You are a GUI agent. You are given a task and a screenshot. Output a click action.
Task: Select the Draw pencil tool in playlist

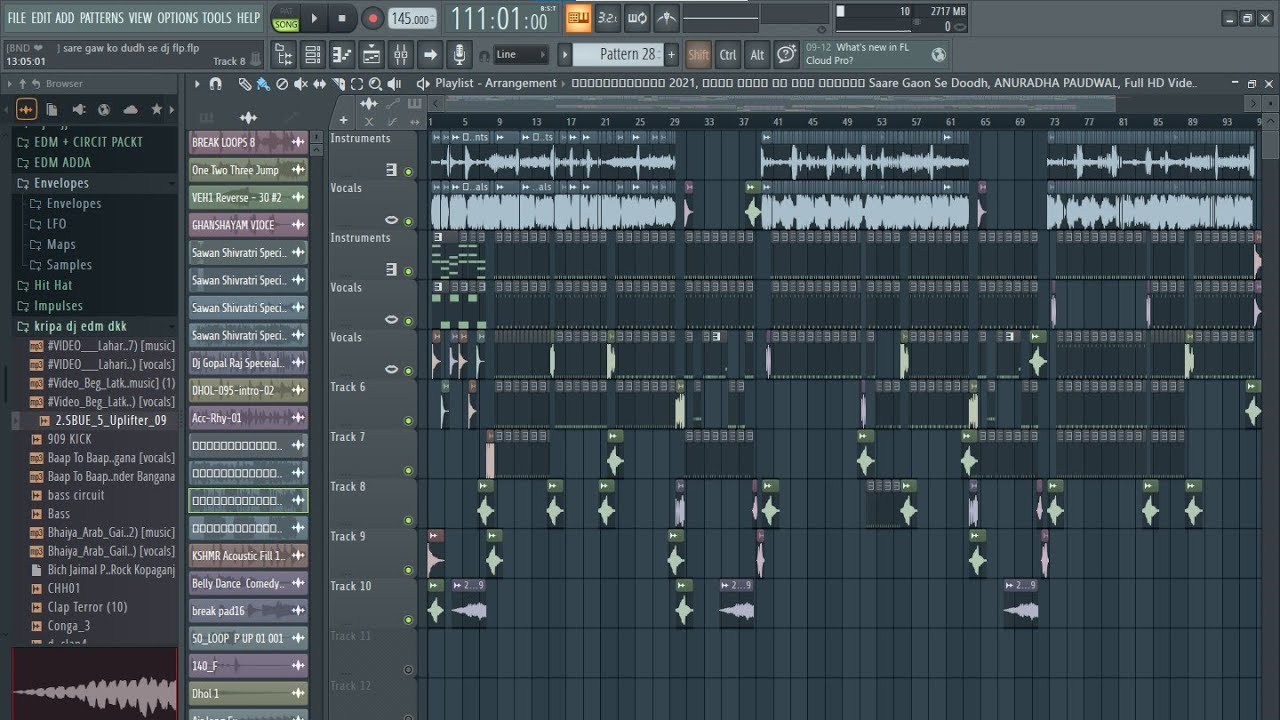[x=244, y=84]
